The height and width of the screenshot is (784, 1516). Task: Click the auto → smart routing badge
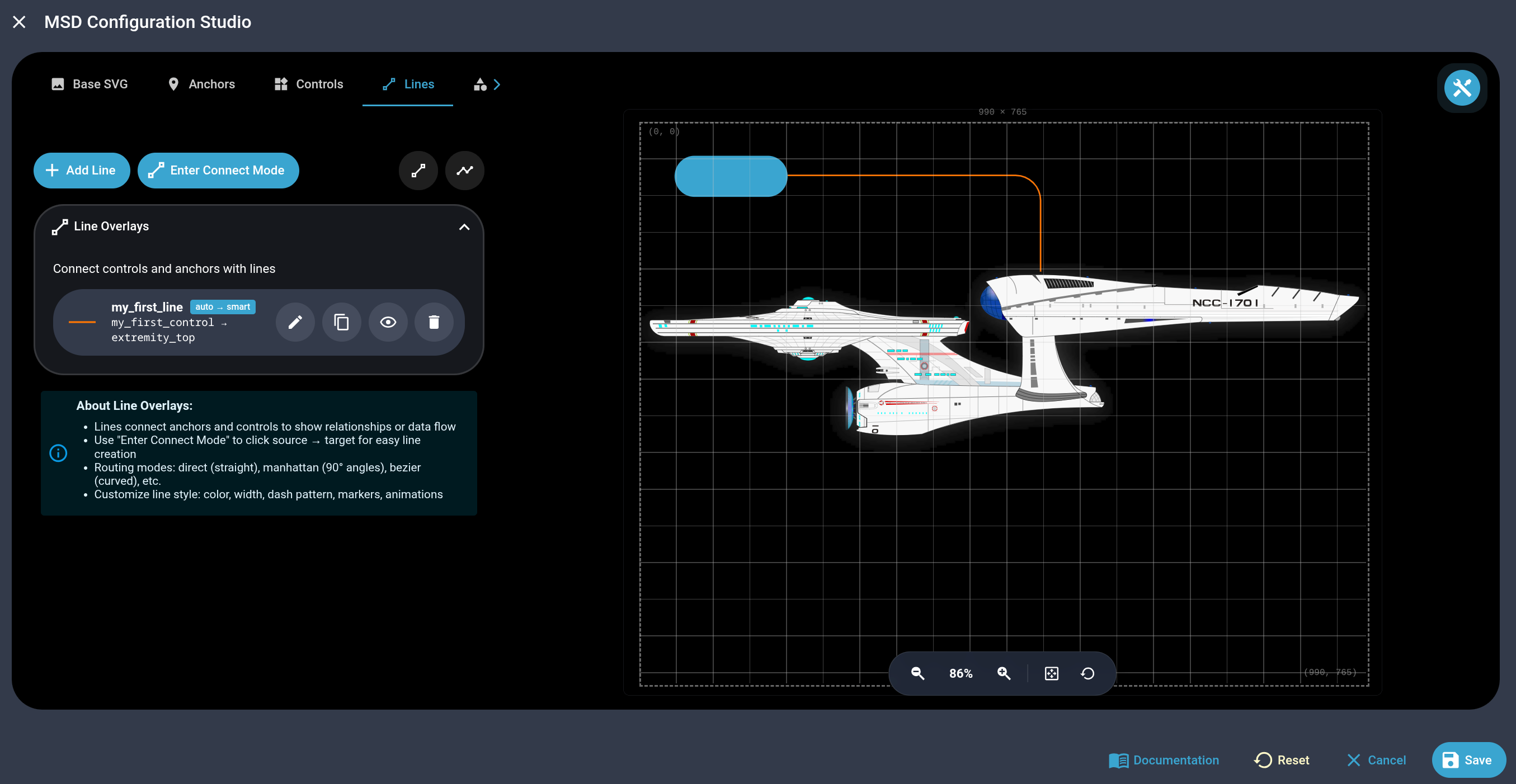223,307
